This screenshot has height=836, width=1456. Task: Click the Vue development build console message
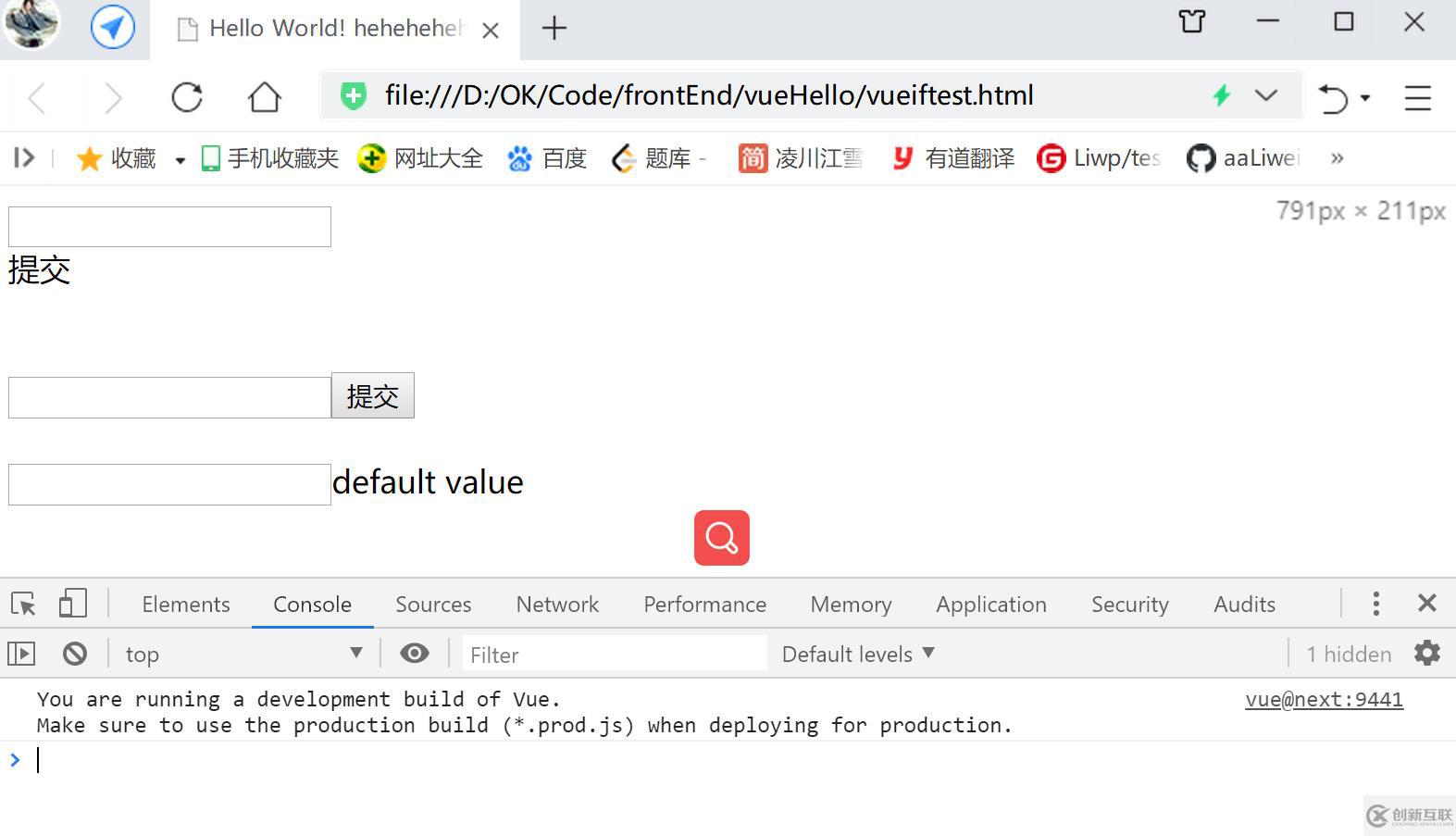coord(525,712)
